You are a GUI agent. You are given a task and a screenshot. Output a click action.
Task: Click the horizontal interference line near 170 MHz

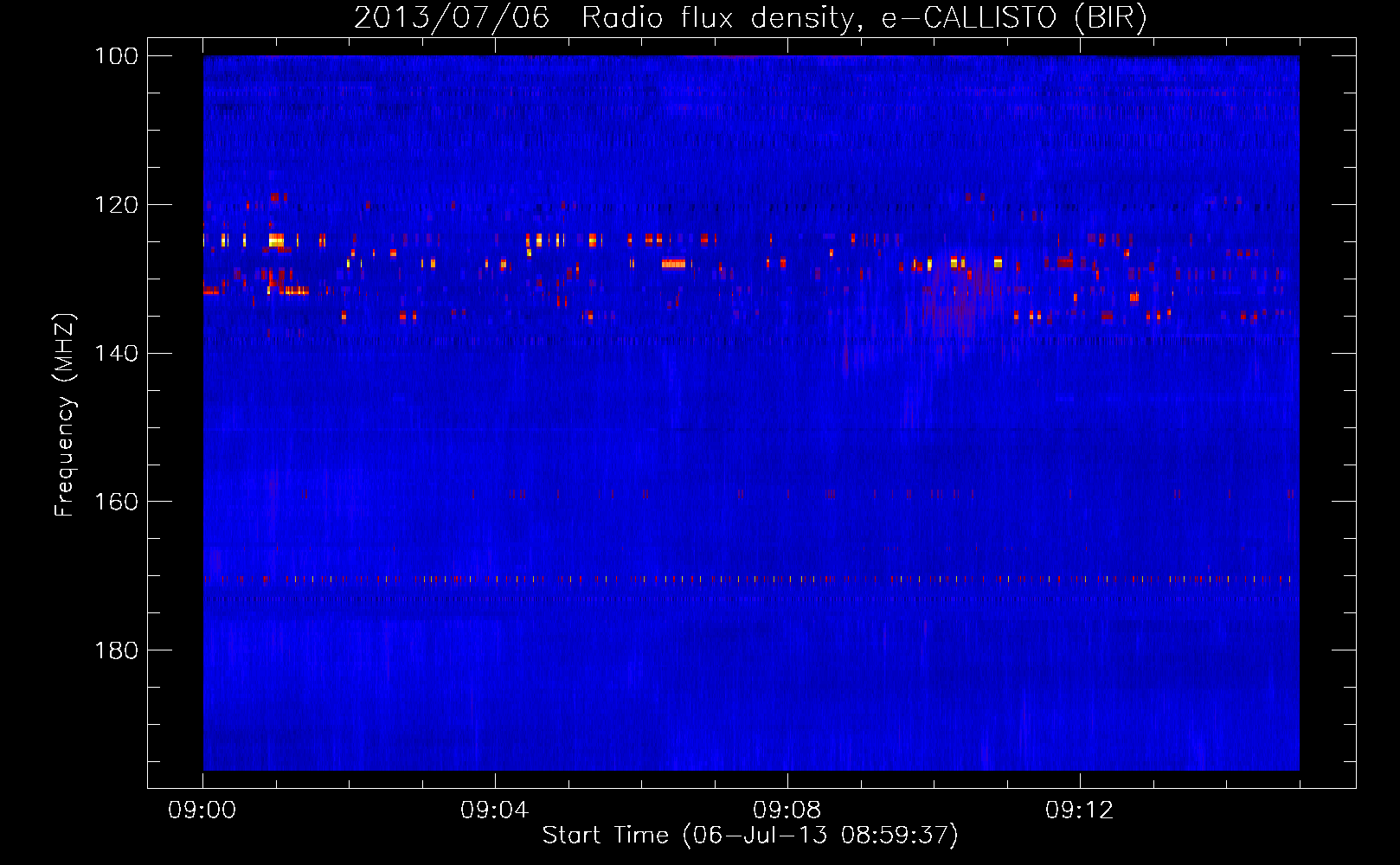point(751,579)
